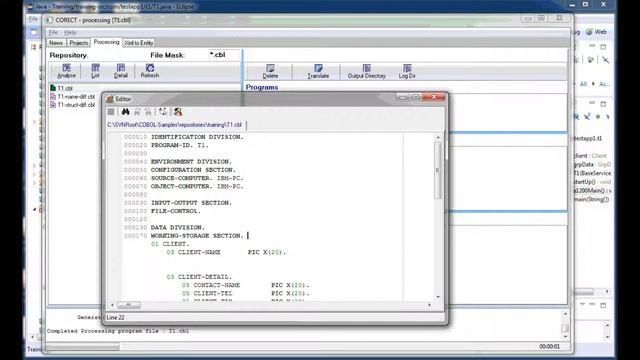Click the log panel scroll up arrow
This screenshot has width=640, height=360.
(x=565, y=314)
